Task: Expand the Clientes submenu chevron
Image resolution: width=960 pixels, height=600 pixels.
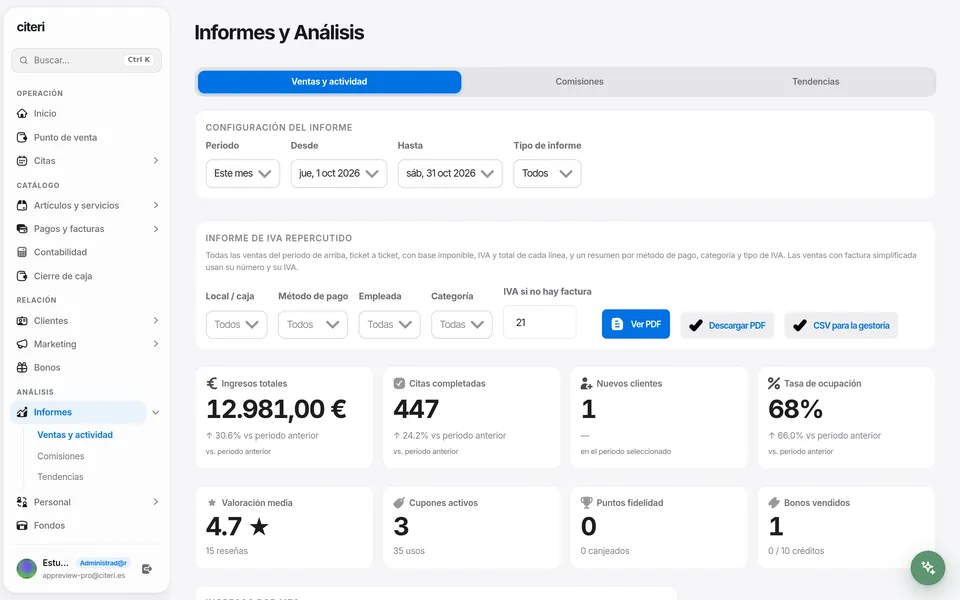Action: (156, 320)
